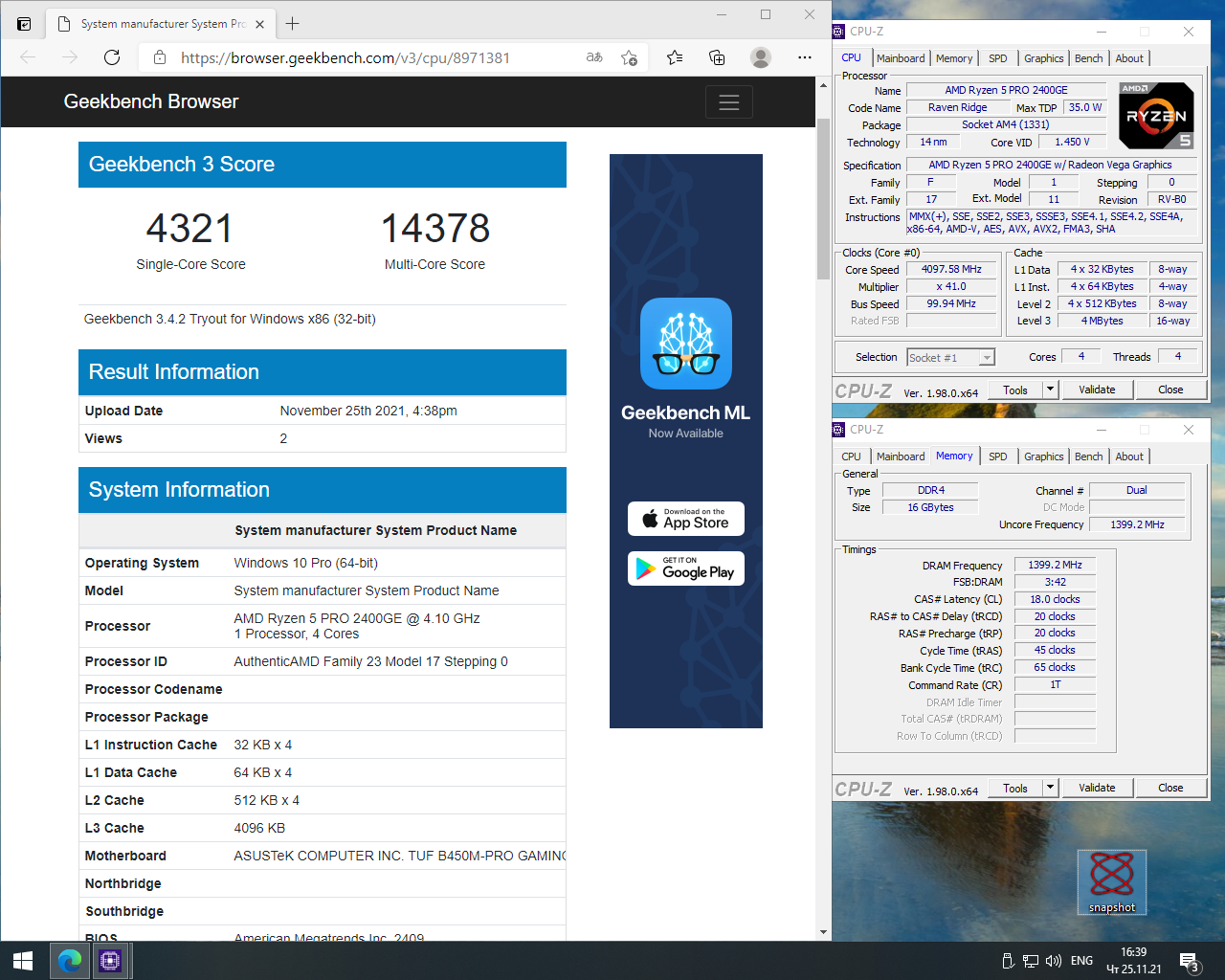Open Bench tab in upper CPU-Z window
The width and height of the screenshot is (1225, 980).
pos(1088,58)
